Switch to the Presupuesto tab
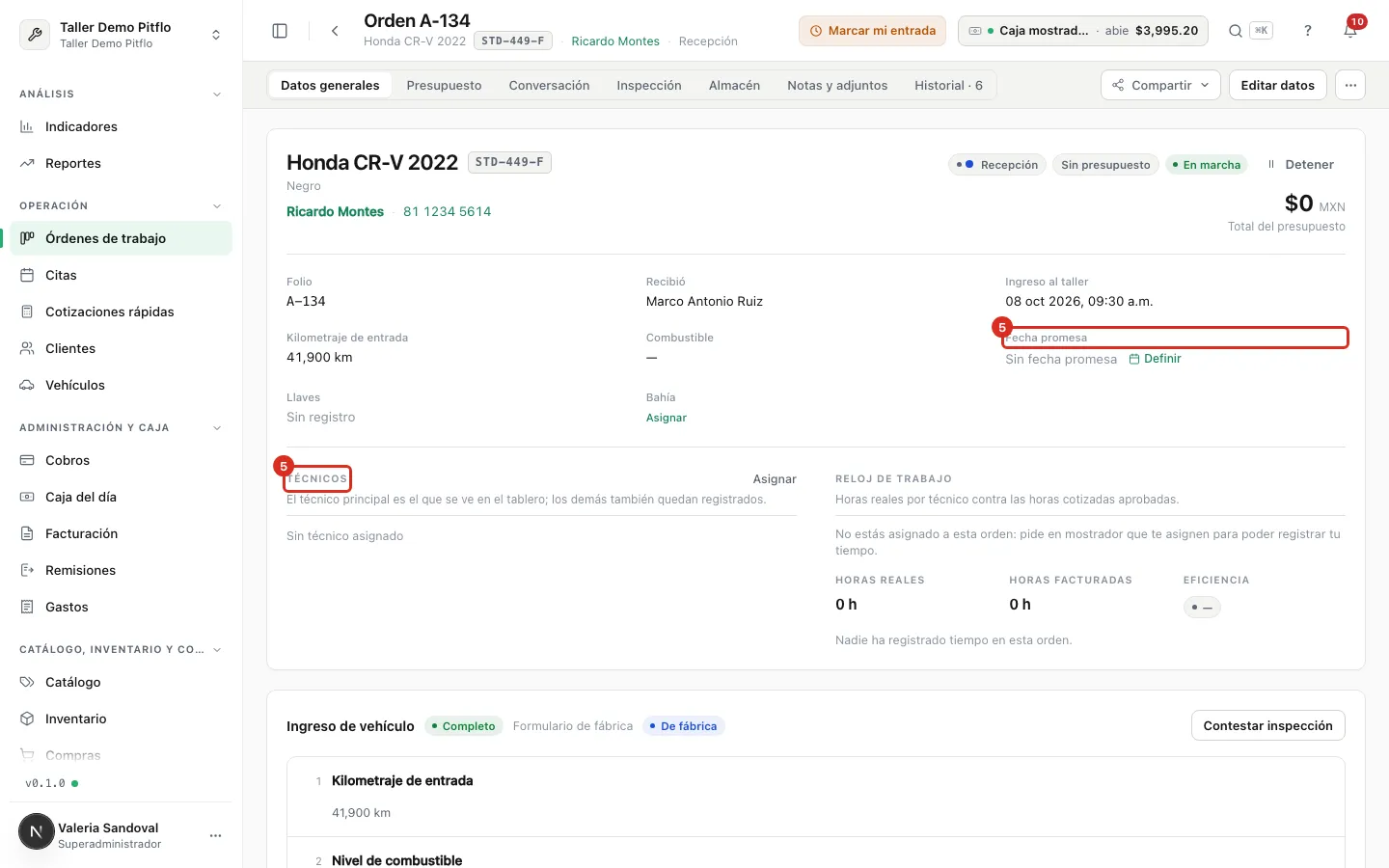The width and height of the screenshot is (1389, 868). 444,85
